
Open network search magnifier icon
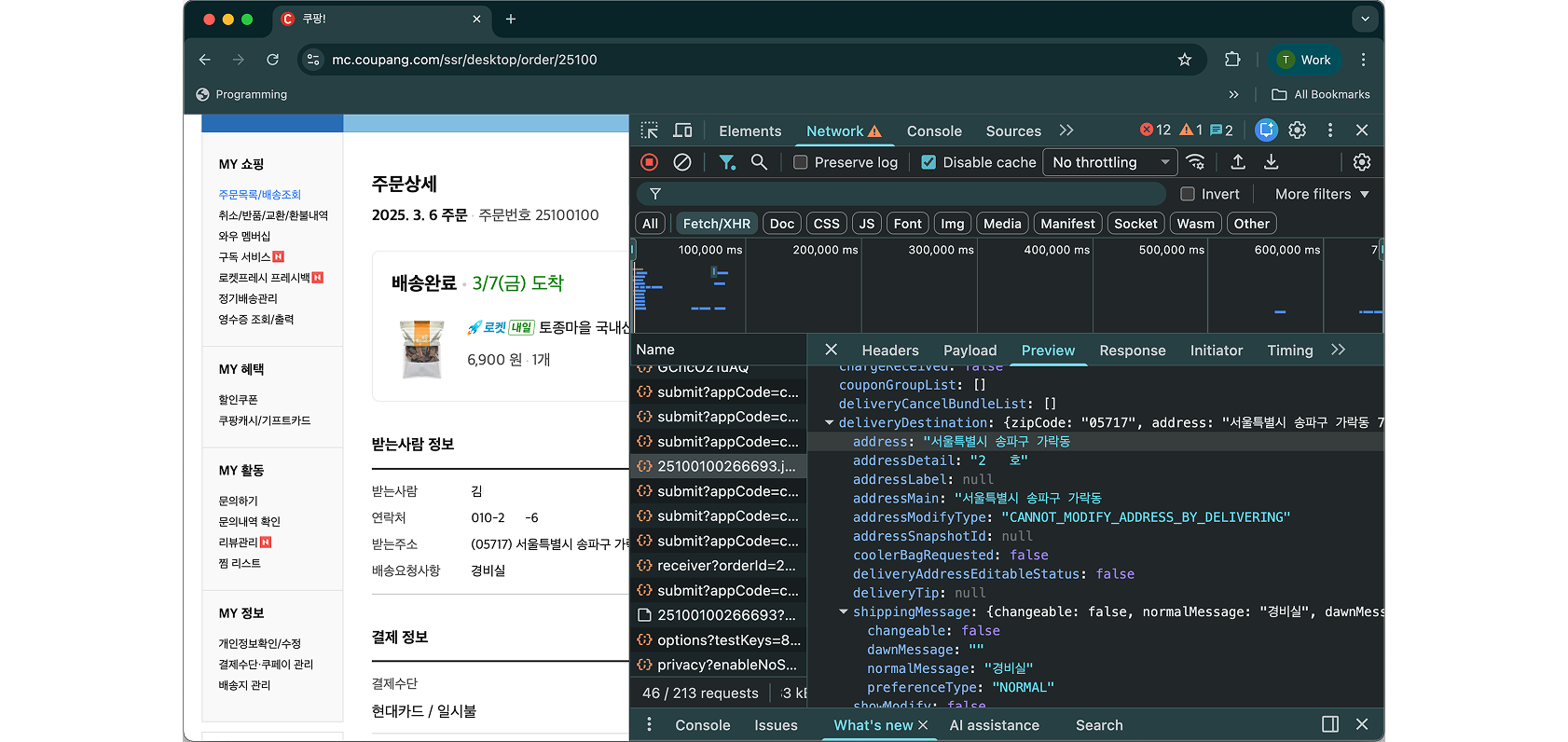point(759,162)
